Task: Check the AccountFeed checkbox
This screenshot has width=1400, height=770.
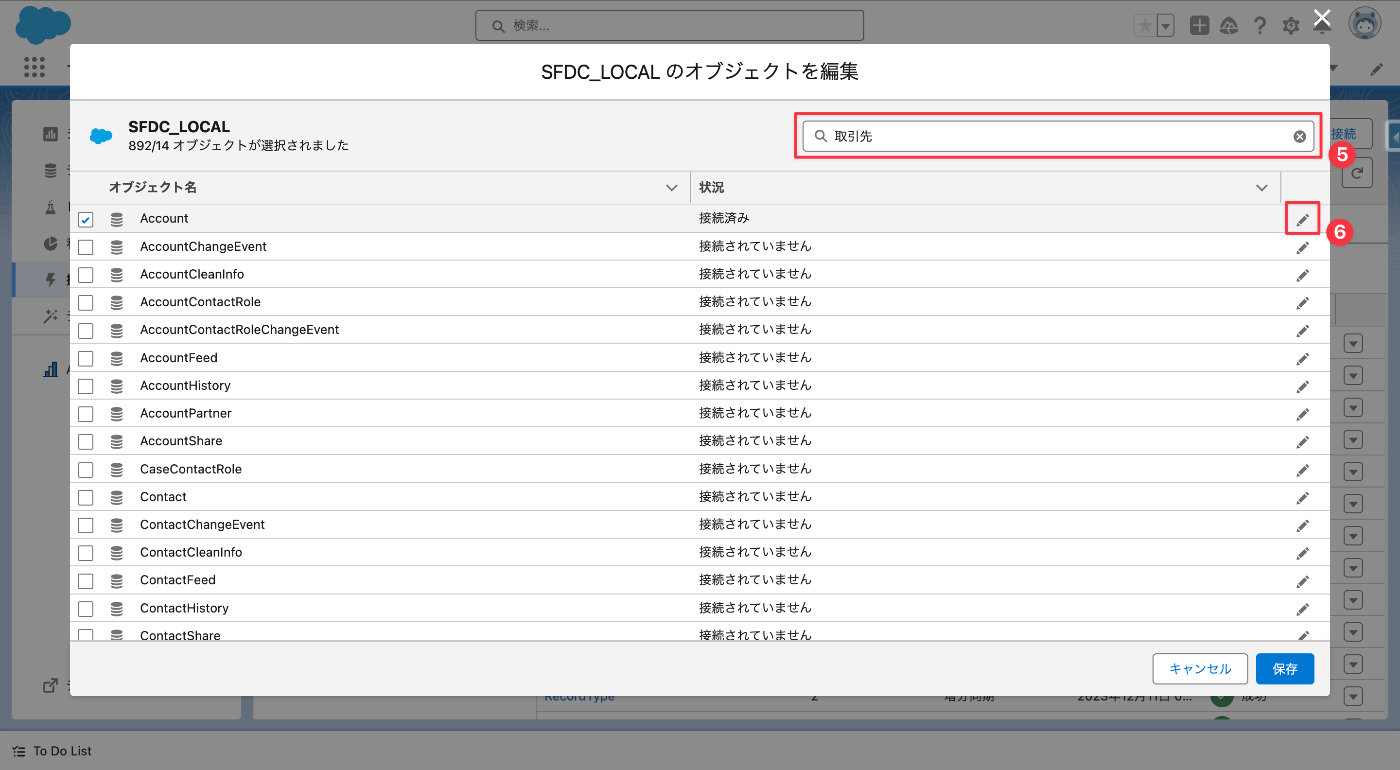Action: pos(86,359)
